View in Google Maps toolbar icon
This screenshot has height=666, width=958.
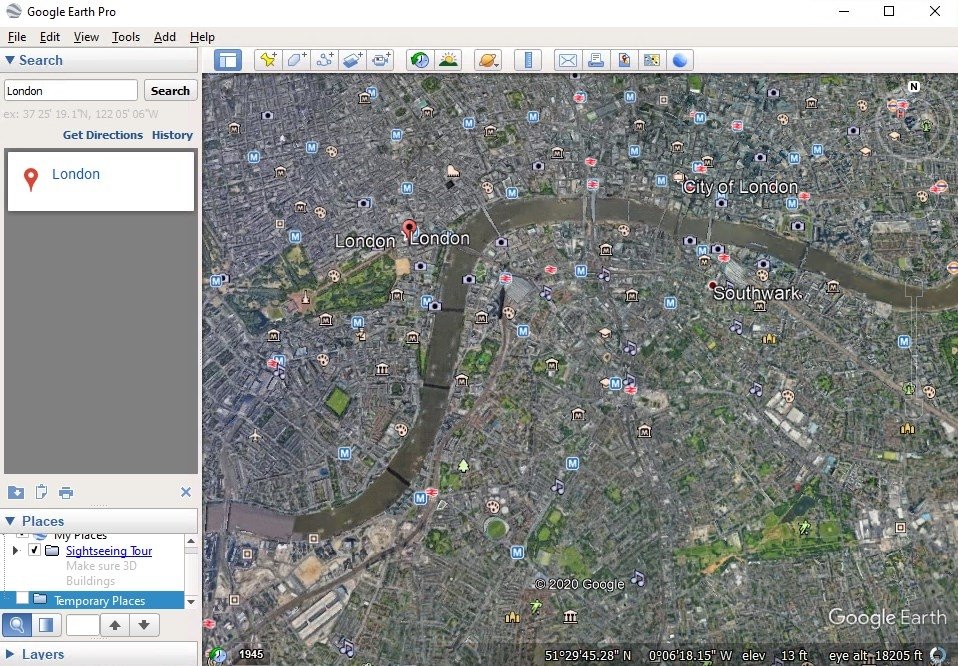652,60
